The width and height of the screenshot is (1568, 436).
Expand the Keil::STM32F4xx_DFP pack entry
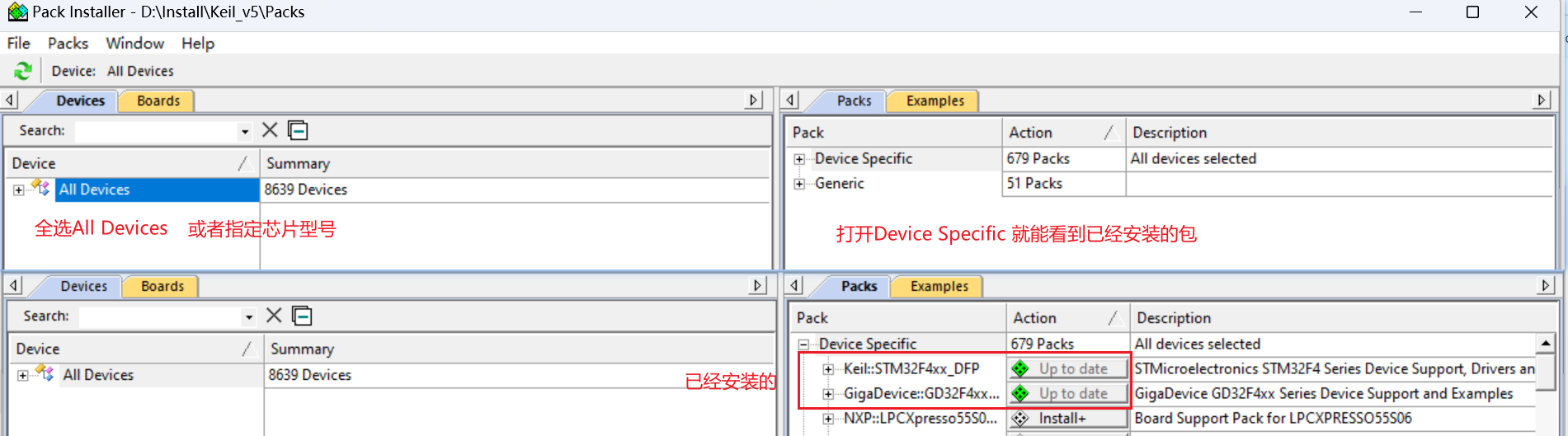(828, 369)
